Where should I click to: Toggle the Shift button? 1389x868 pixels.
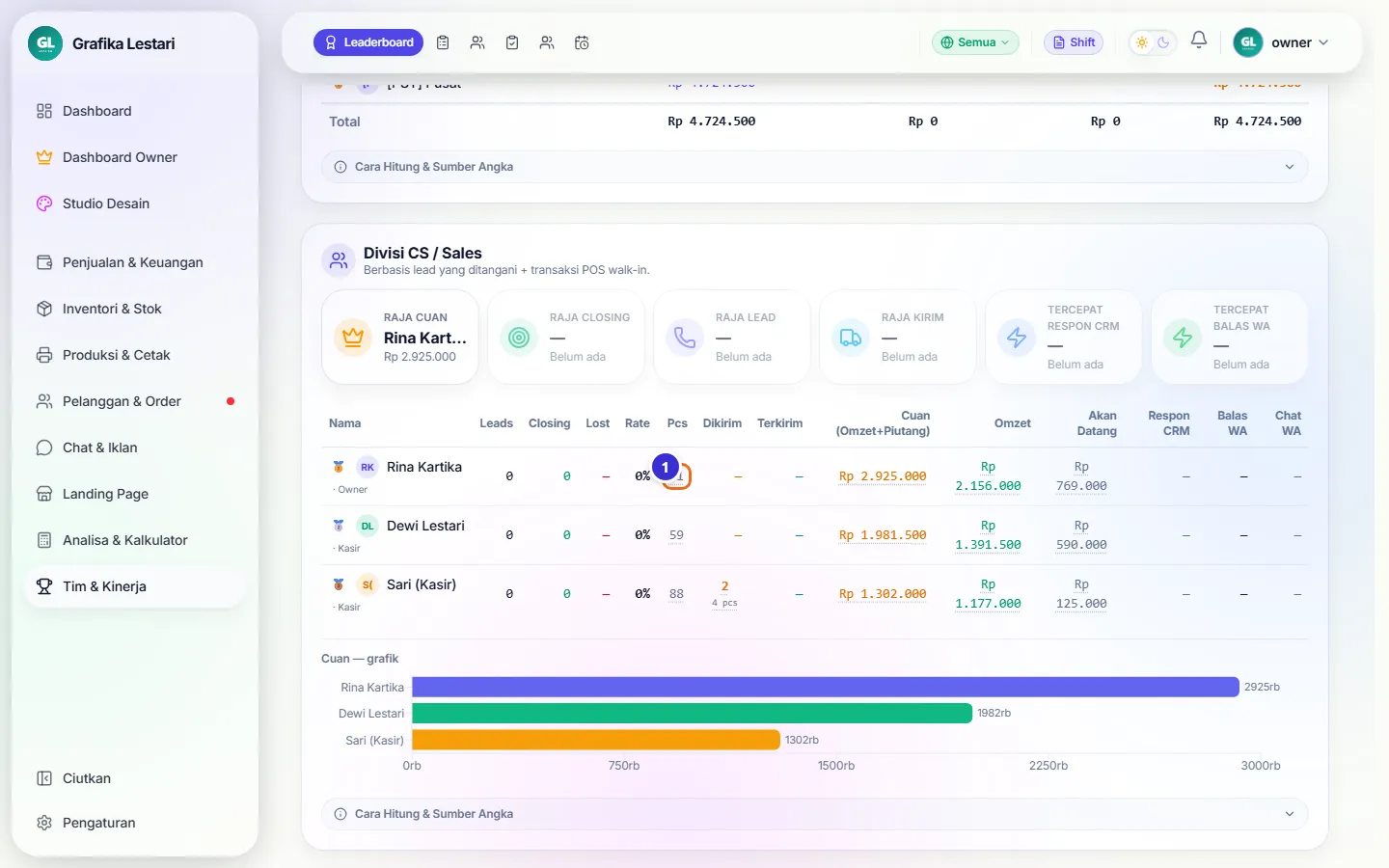click(x=1074, y=42)
